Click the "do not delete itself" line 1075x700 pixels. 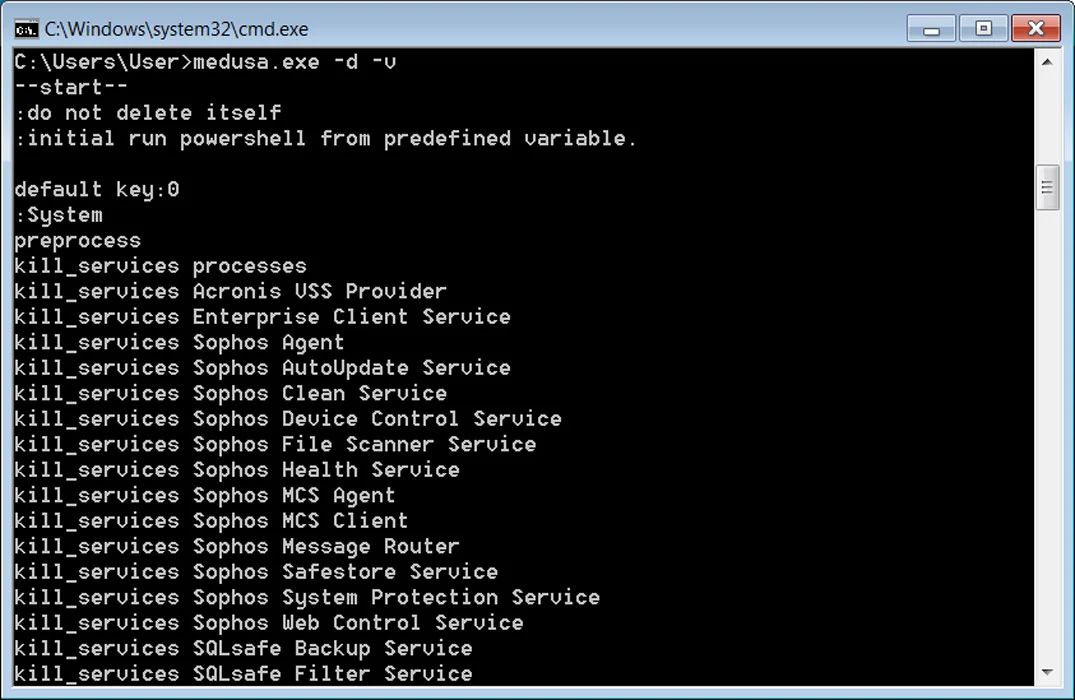pos(148,113)
